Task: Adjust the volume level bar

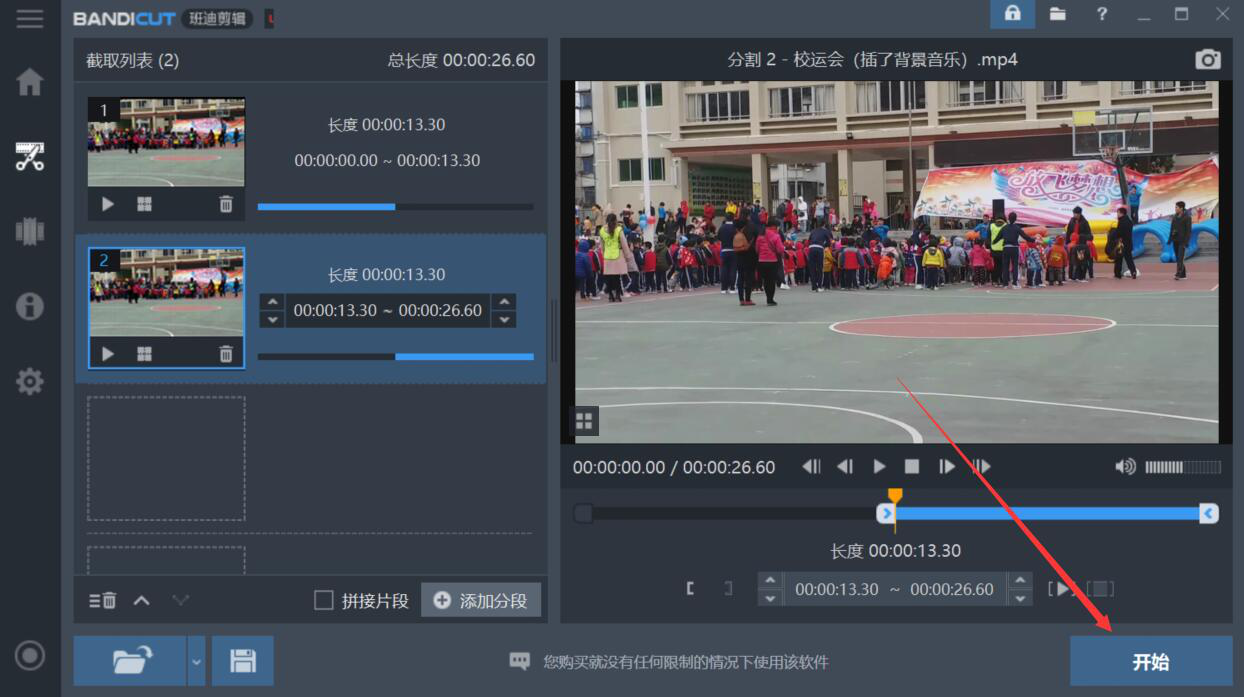Action: click(1183, 467)
